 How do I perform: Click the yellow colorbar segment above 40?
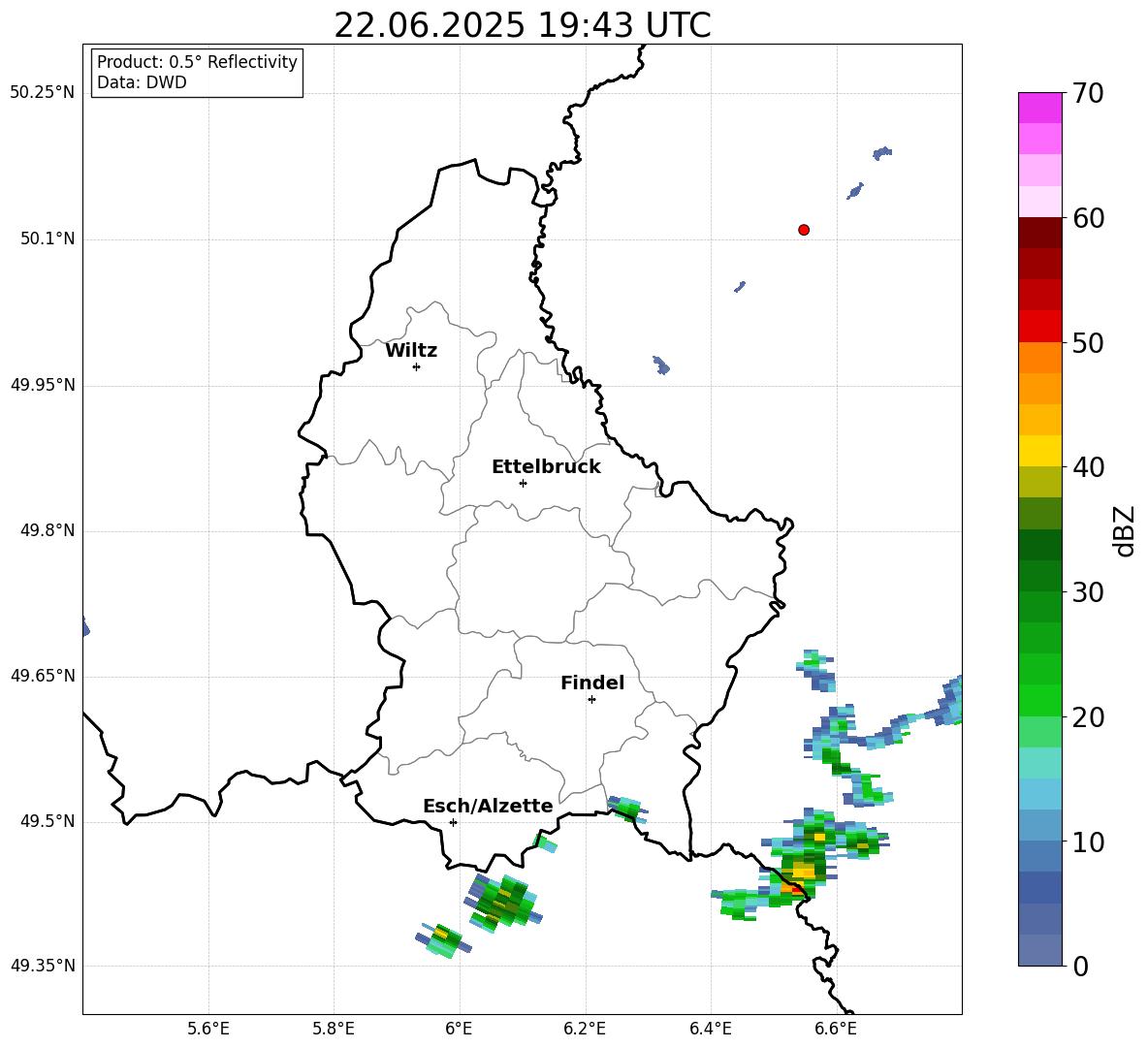(1039, 451)
